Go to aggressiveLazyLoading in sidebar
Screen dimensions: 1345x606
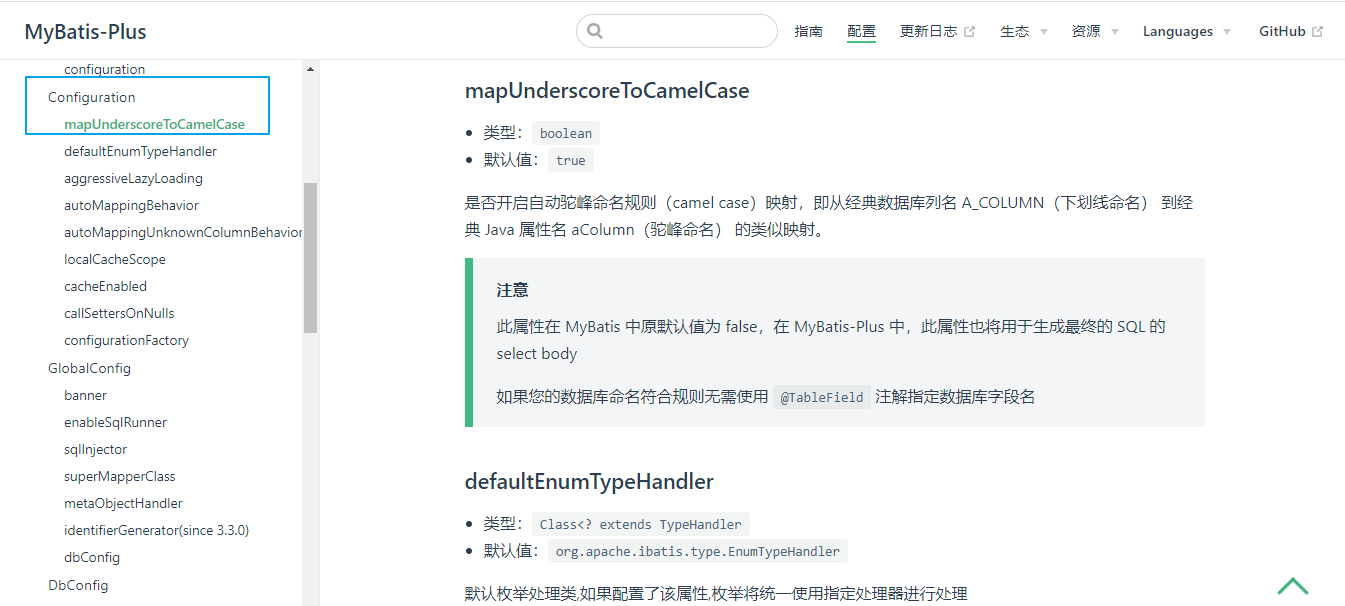133,178
